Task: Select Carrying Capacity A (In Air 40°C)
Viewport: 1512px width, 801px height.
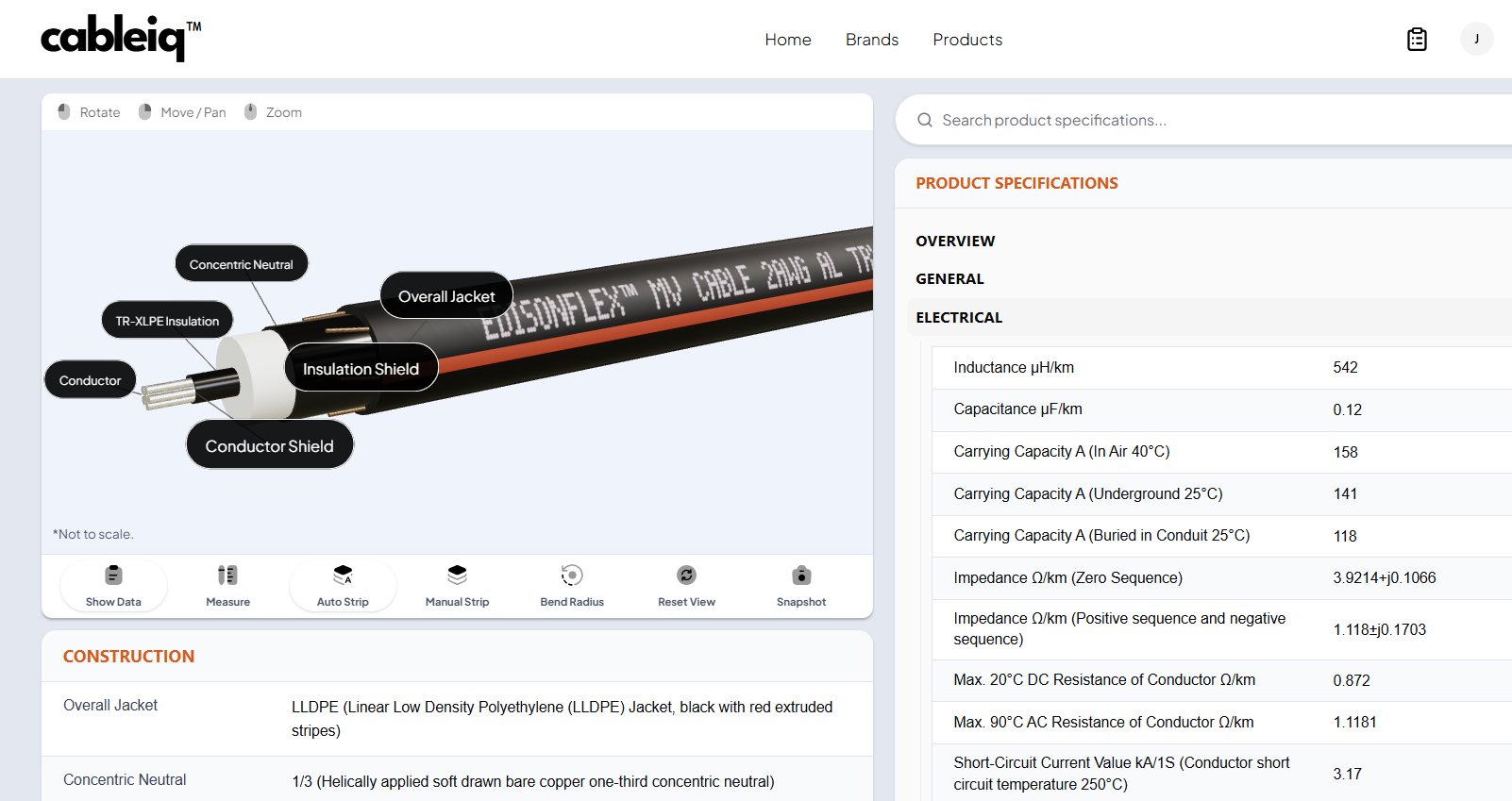Action: click(x=1062, y=451)
